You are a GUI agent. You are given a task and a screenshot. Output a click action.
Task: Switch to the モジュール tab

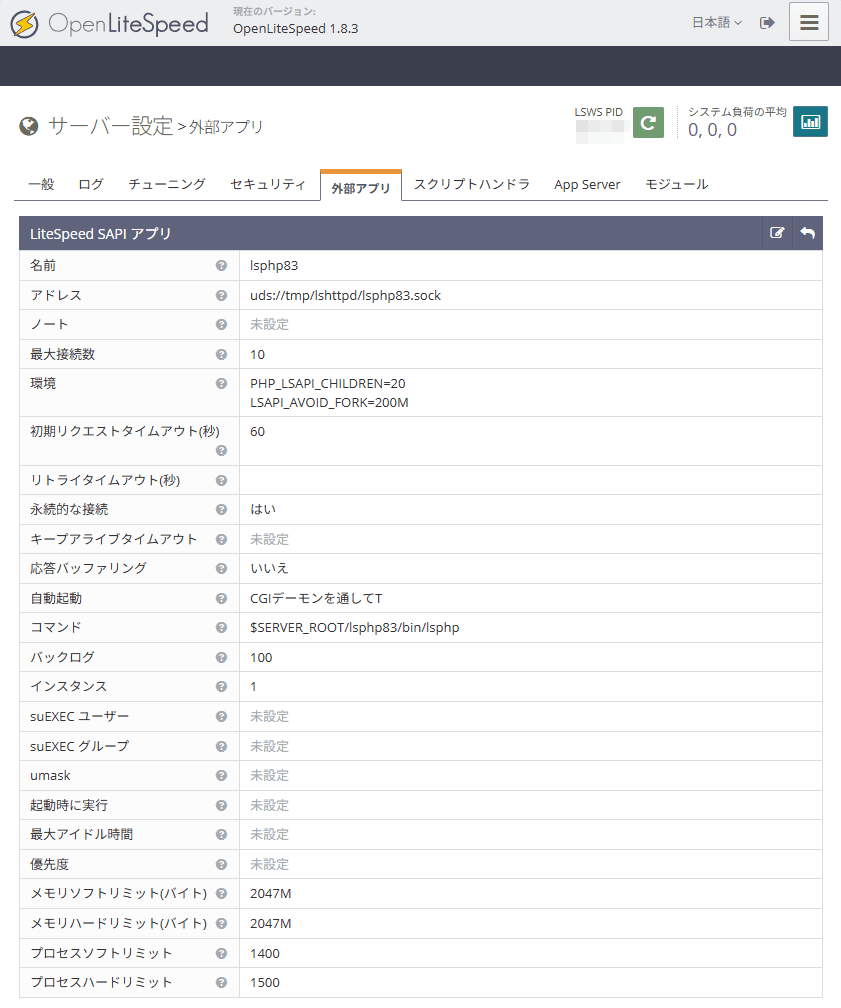click(676, 184)
